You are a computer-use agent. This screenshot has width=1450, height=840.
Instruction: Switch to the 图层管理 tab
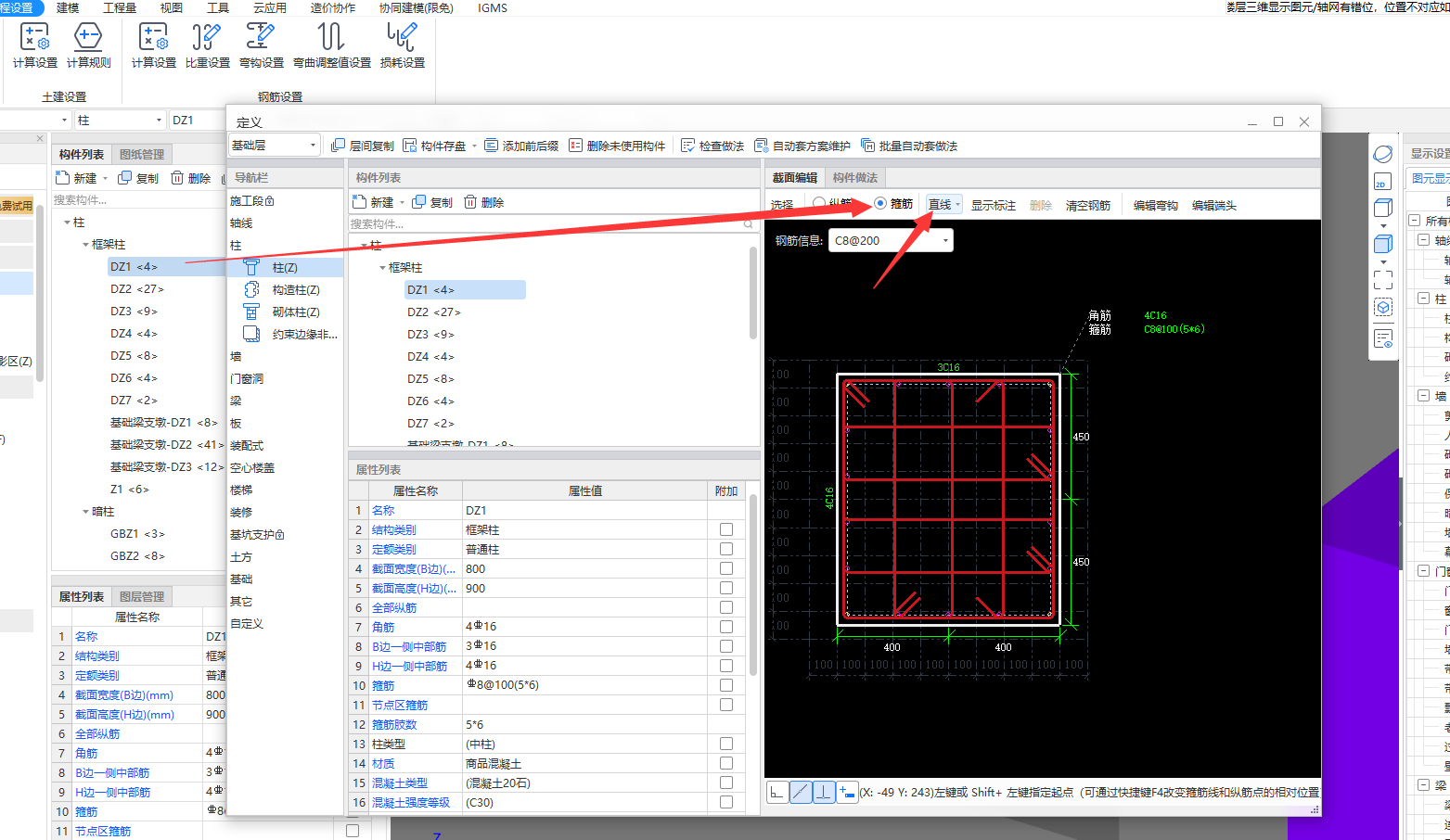click(x=142, y=596)
